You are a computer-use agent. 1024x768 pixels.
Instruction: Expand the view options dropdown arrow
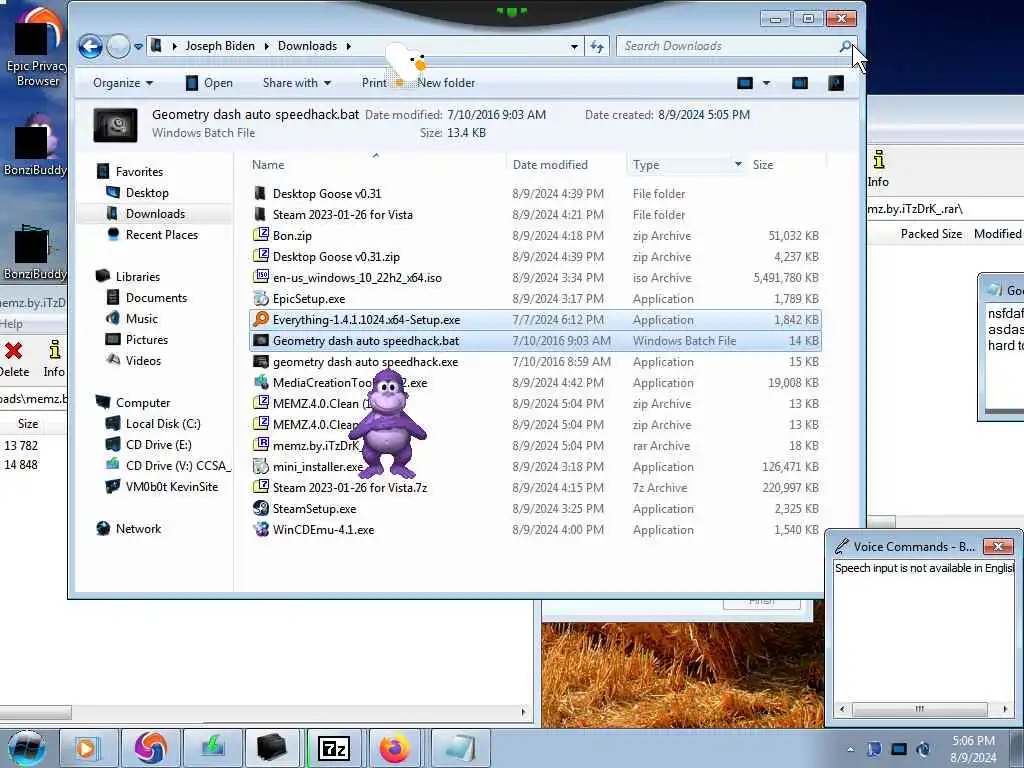pyautogui.click(x=766, y=83)
